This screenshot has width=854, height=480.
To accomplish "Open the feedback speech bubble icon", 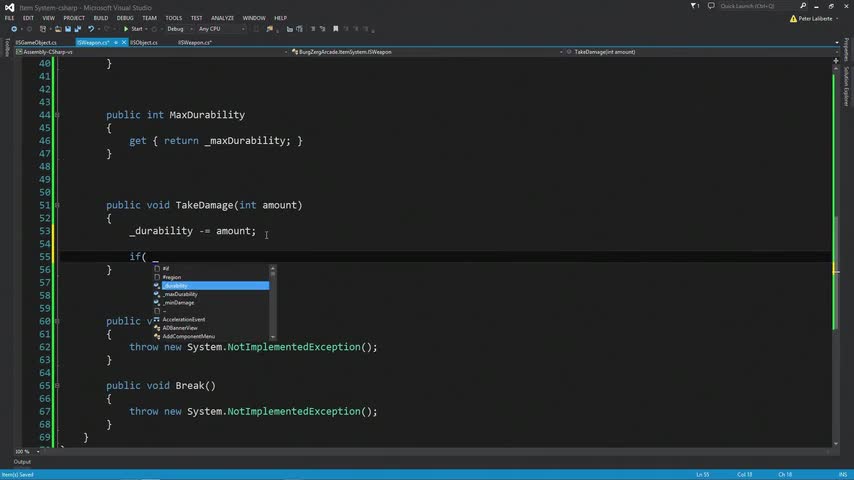I will [x=711, y=6].
